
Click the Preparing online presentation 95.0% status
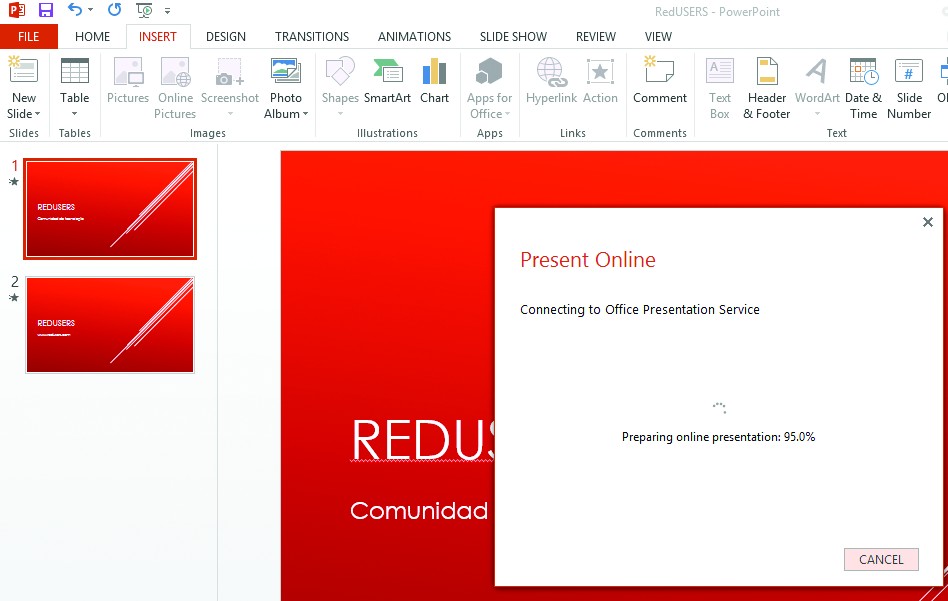tap(718, 437)
